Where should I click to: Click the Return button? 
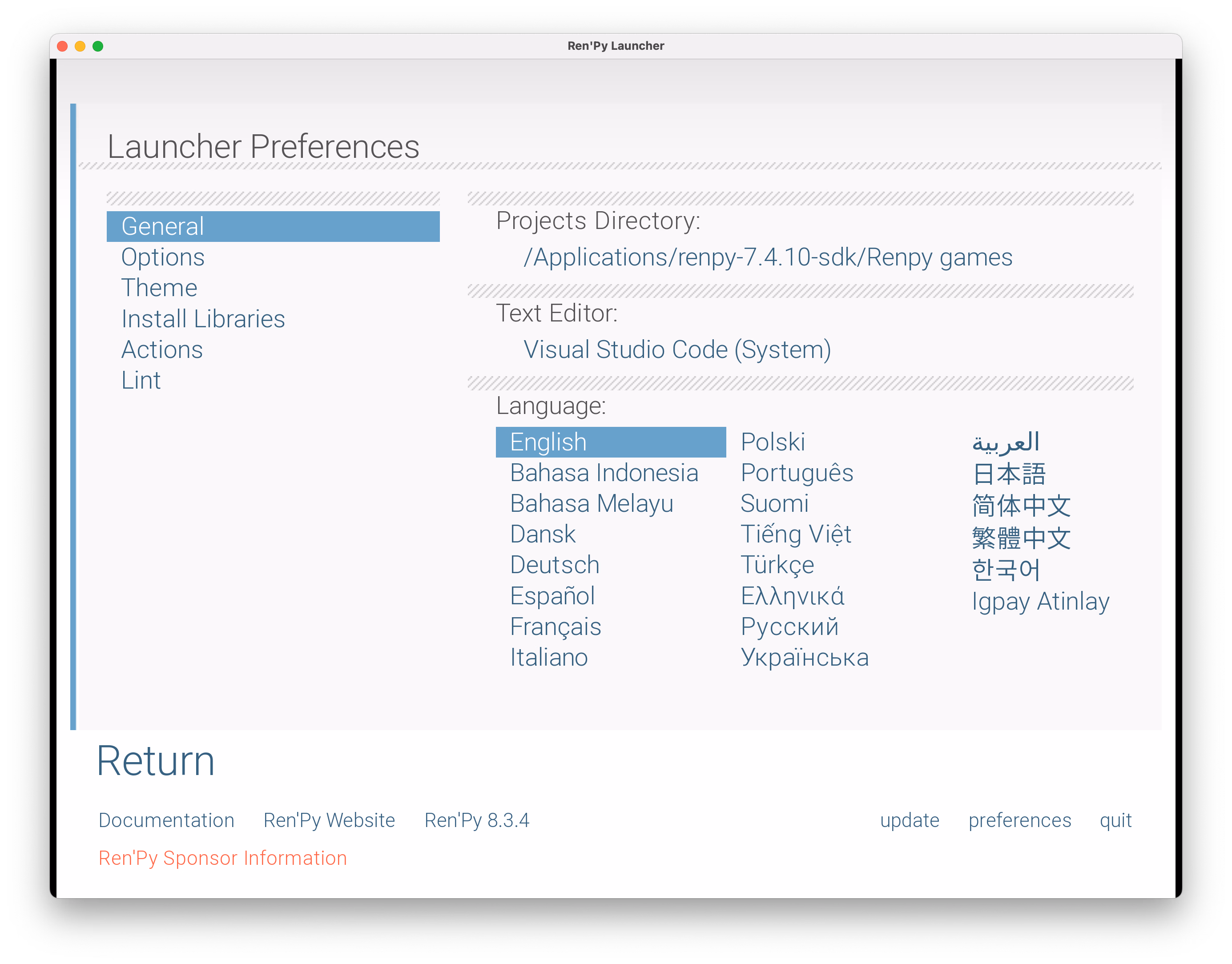(x=156, y=761)
